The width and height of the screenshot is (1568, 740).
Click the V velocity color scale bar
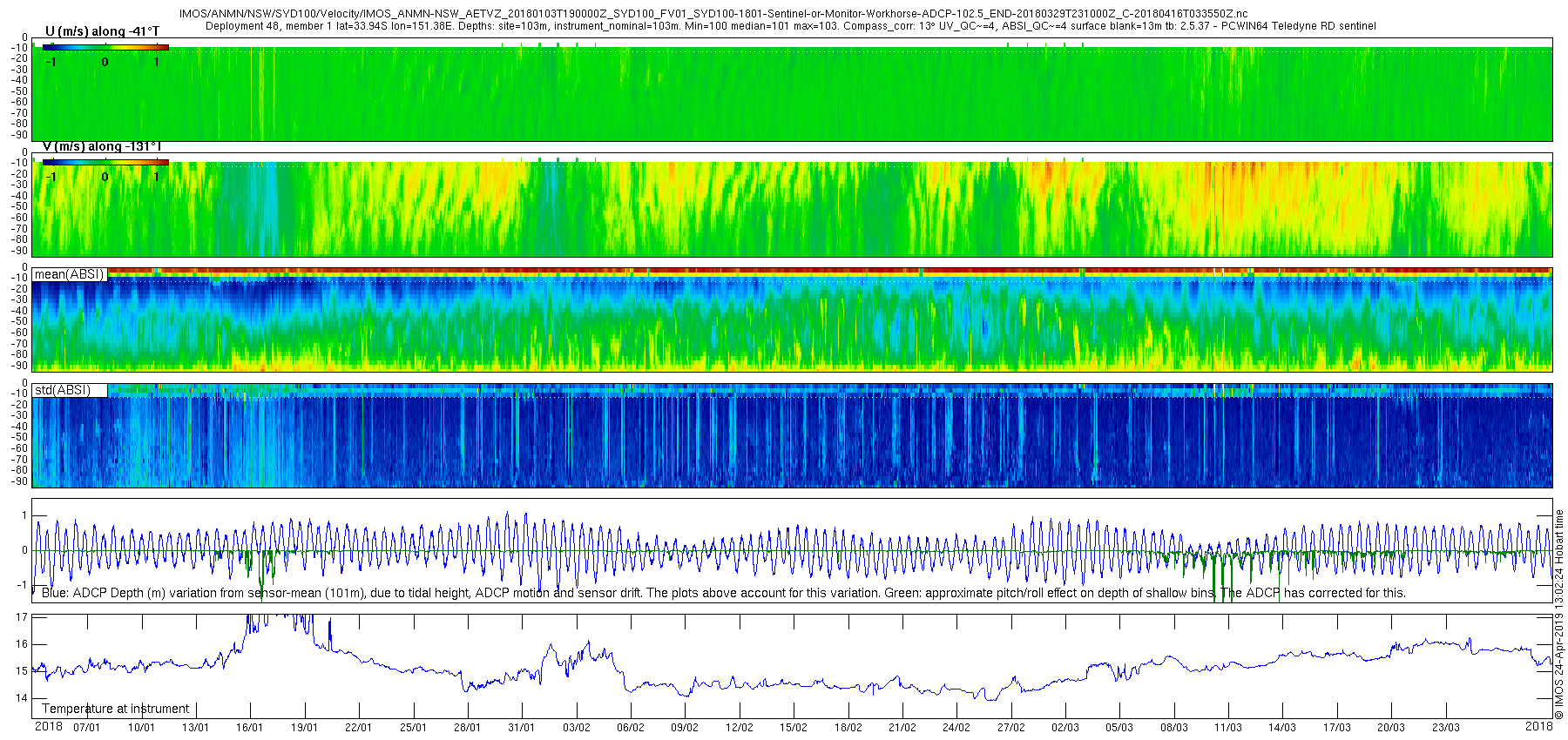pos(105,162)
